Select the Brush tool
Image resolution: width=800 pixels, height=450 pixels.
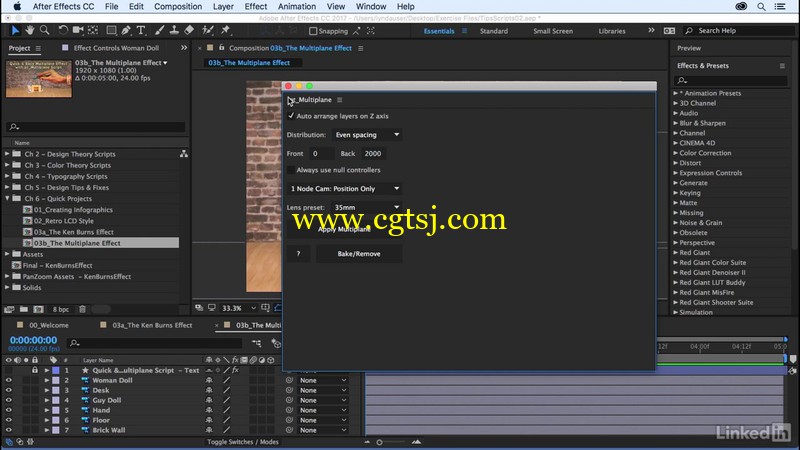click(x=159, y=31)
